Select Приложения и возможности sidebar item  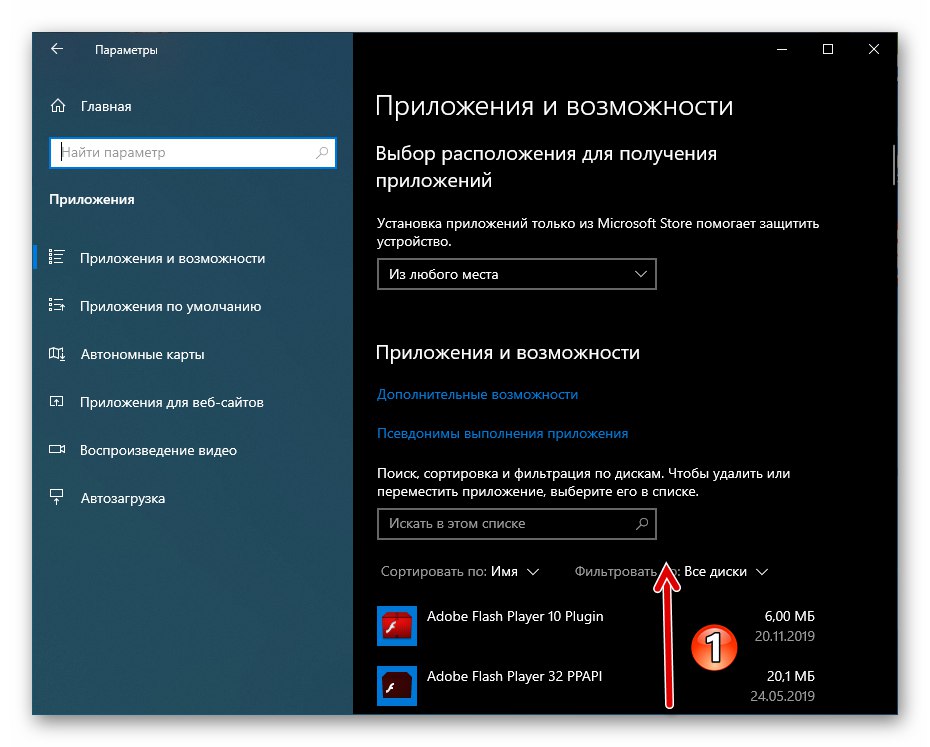(x=173, y=258)
